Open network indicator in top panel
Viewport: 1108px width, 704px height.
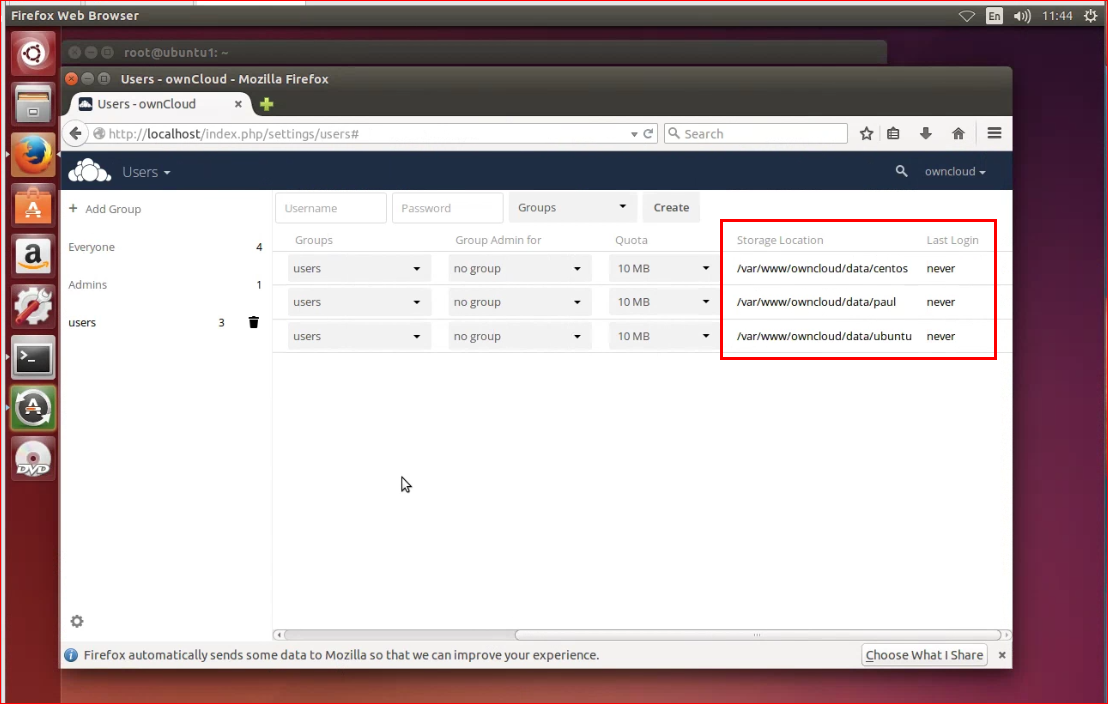point(967,16)
